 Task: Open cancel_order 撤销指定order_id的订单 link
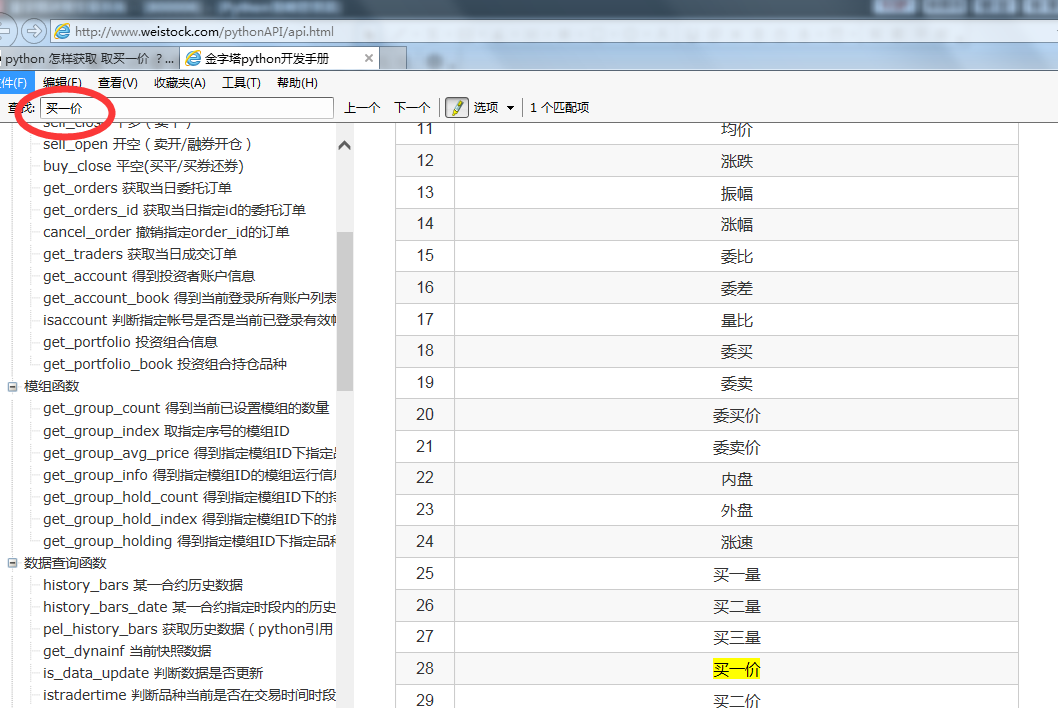[x=166, y=232]
